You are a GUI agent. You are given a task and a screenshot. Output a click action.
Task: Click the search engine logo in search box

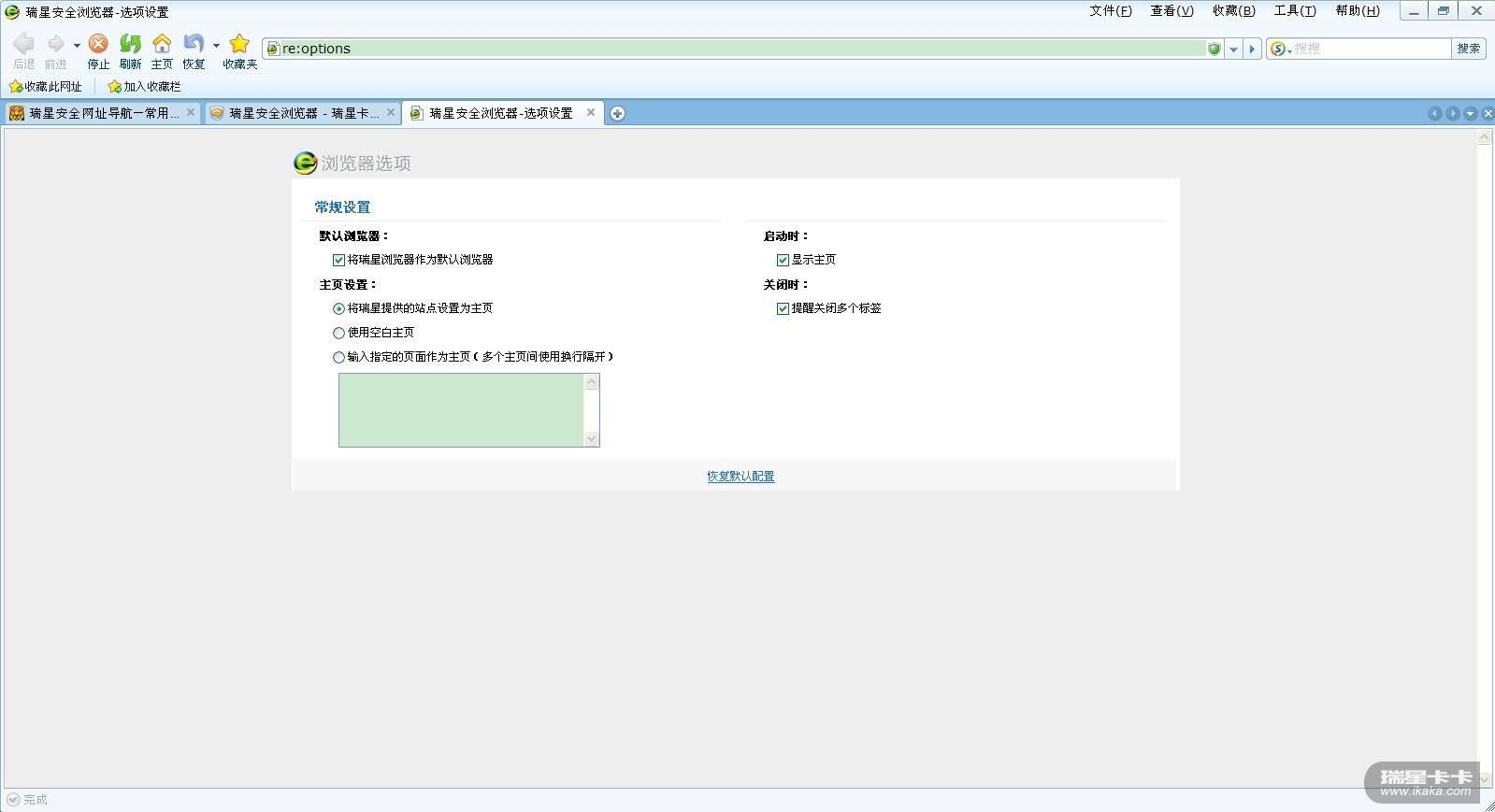[1278, 49]
